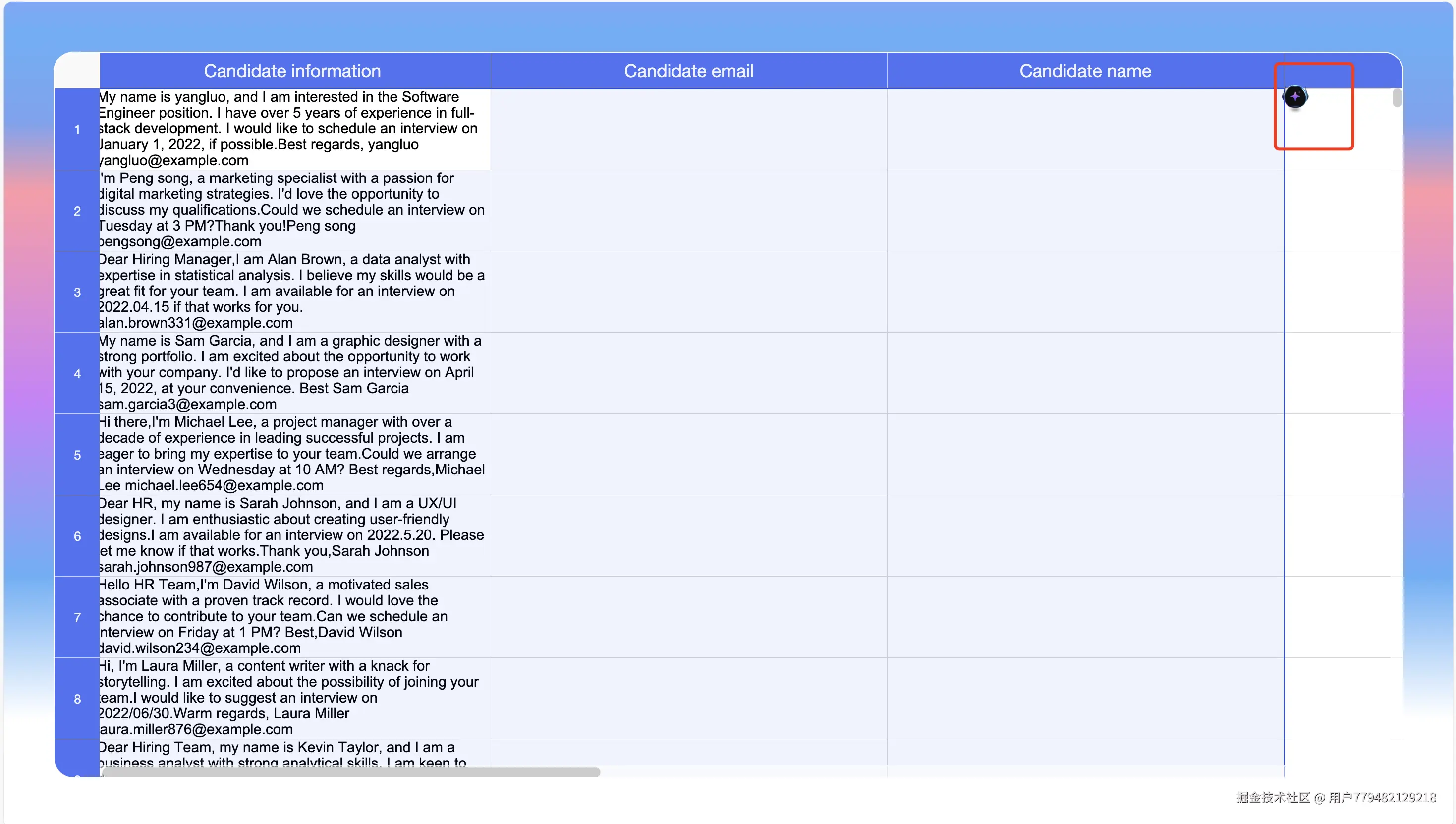
Task: Select the Candidate email column header
Action: pos(688,71)
